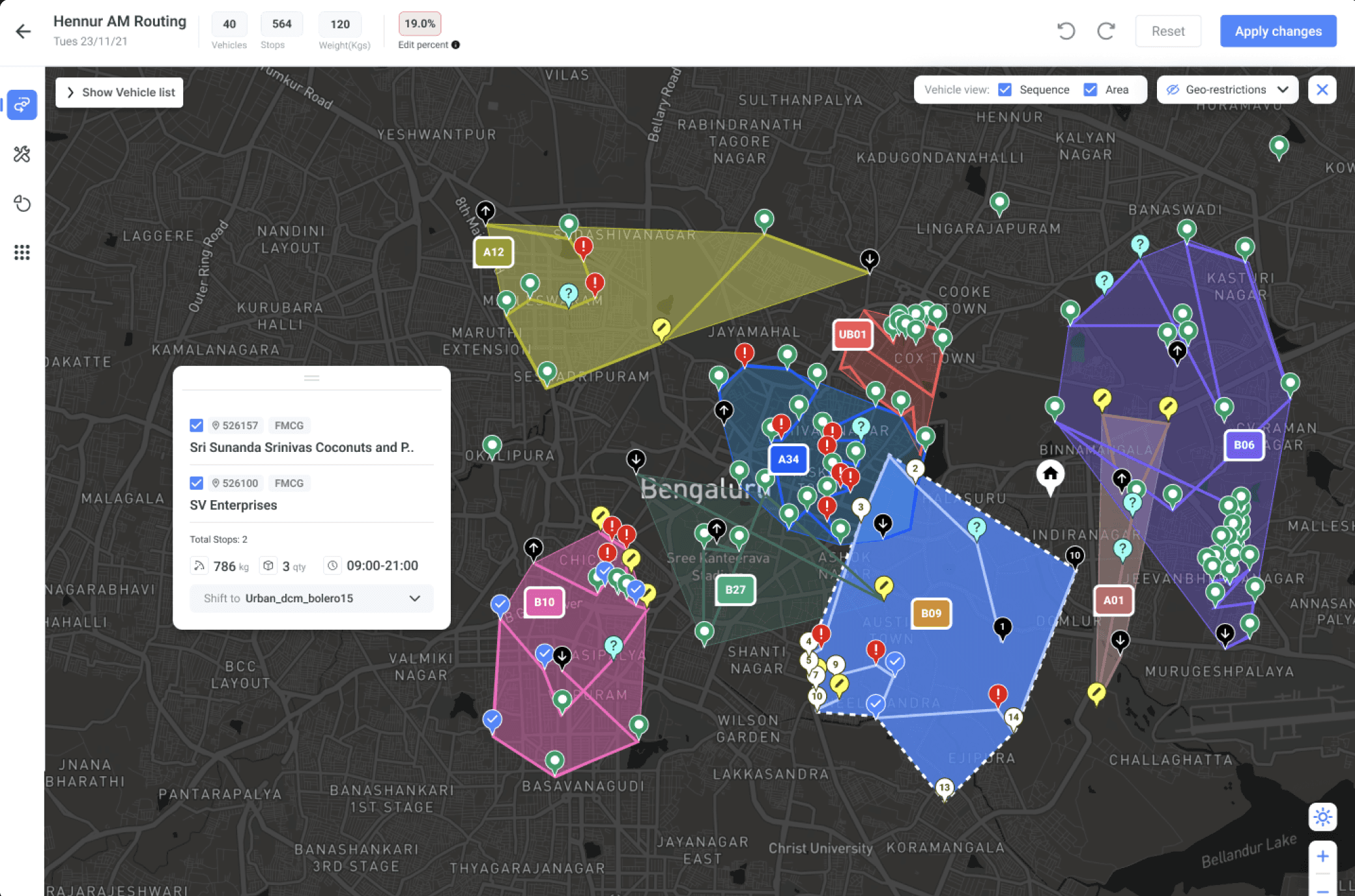Click the Reset button

[x=1167, y=31]
